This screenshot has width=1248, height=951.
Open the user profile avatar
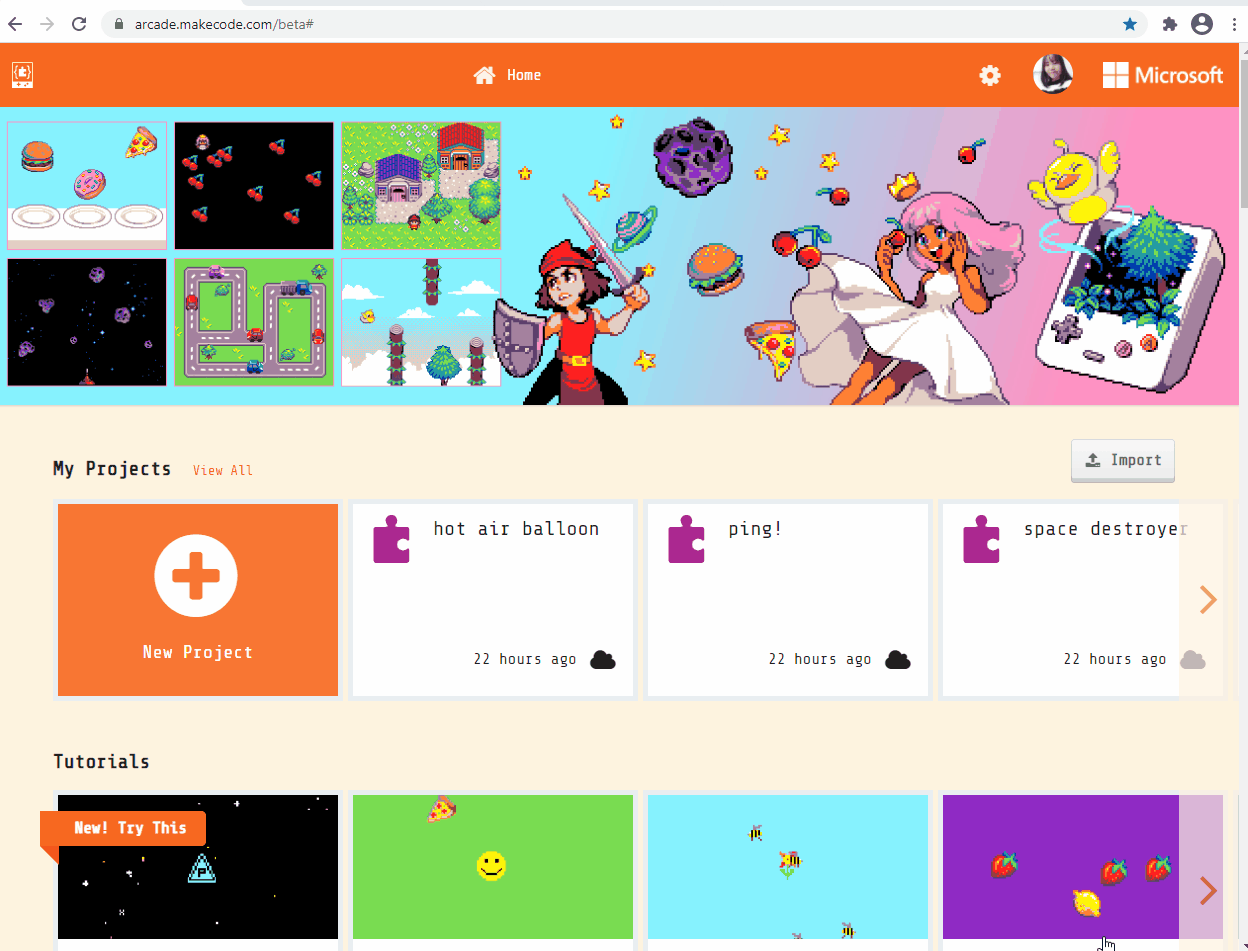[x=1053, y=75]
